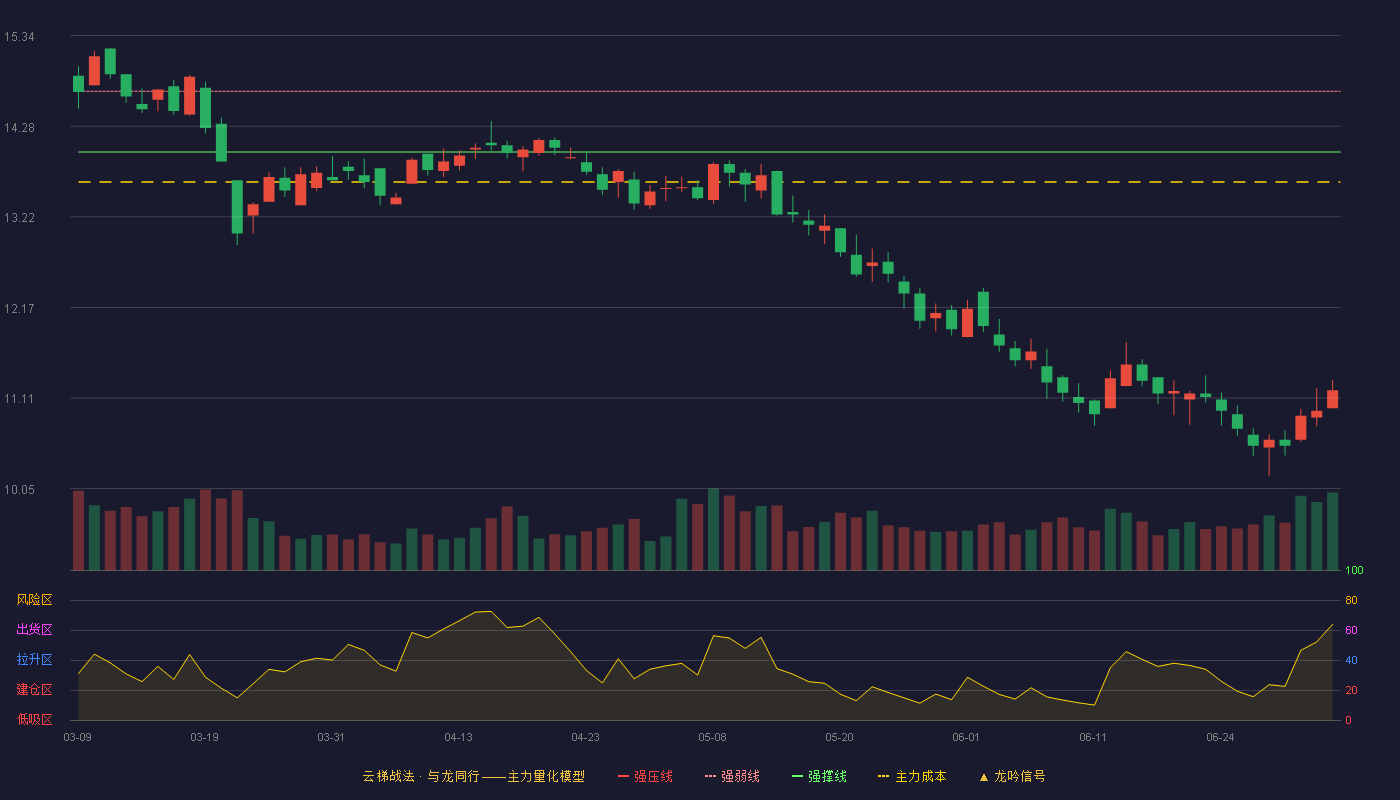Screen dimensions: 1400x800
Task: Toggle the 强弱线 legend entry
Action: (732, 776)
